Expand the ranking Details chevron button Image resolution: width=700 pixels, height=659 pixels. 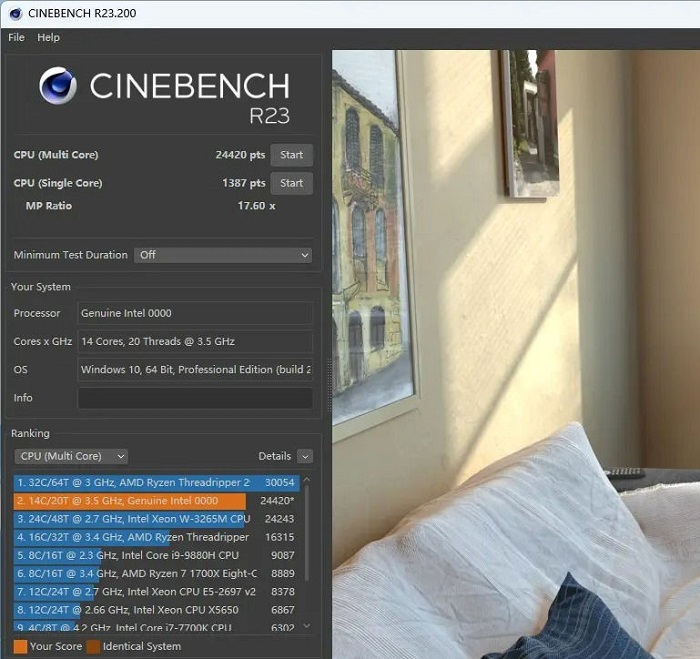coord(304,456)
